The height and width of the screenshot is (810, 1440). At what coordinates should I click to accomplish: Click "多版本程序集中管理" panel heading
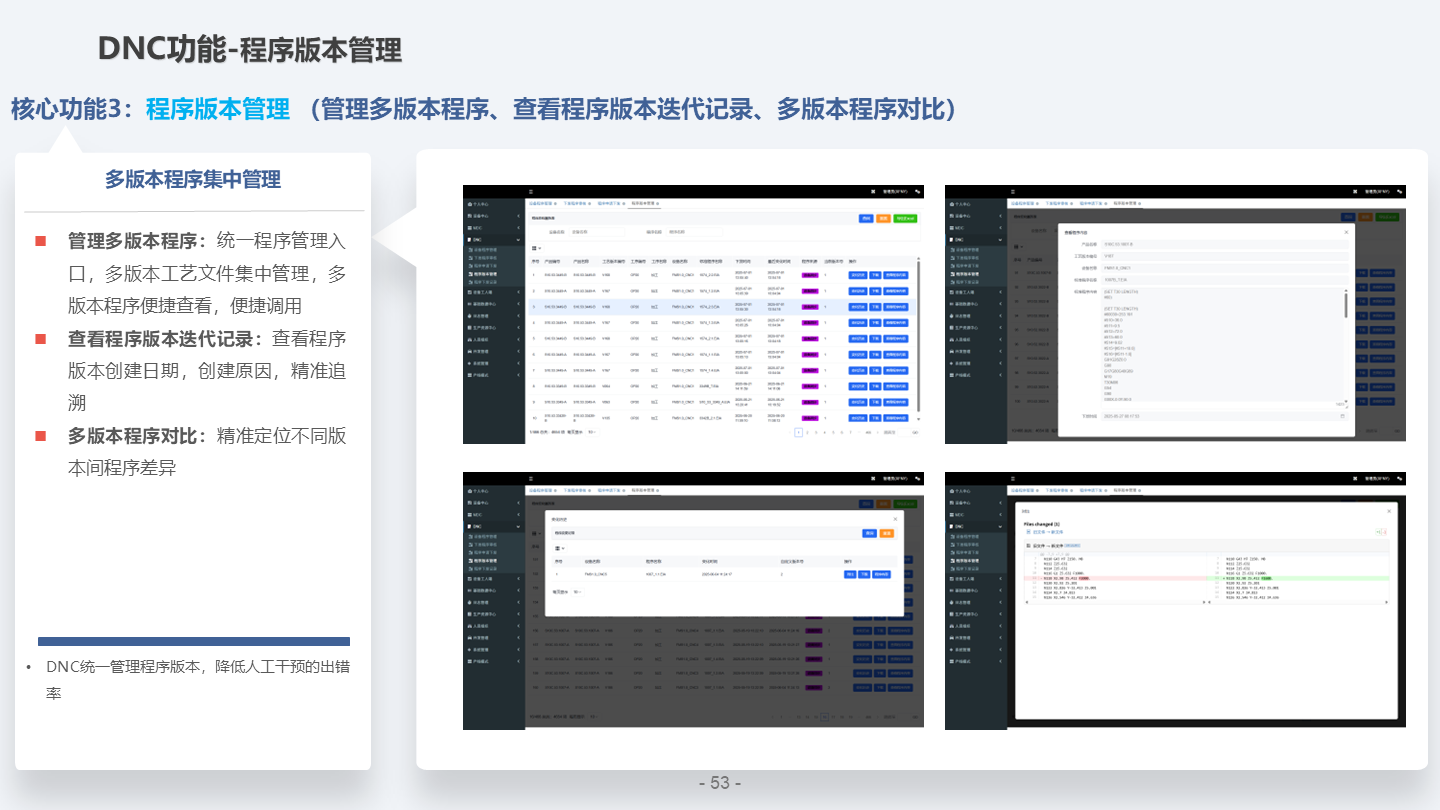[193, 179]
